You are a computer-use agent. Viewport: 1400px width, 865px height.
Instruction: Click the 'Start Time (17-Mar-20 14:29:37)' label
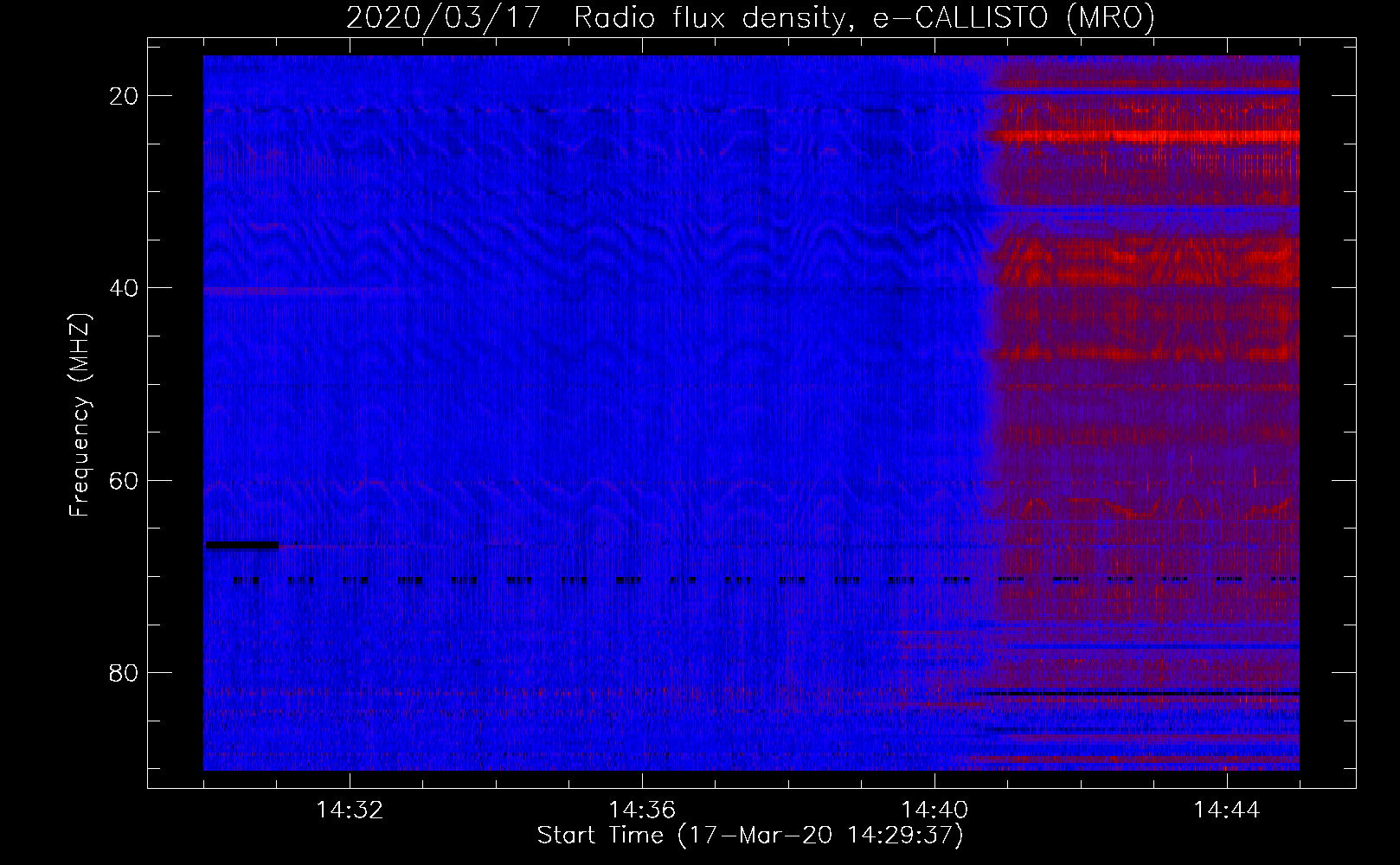(x=750, y=836)
